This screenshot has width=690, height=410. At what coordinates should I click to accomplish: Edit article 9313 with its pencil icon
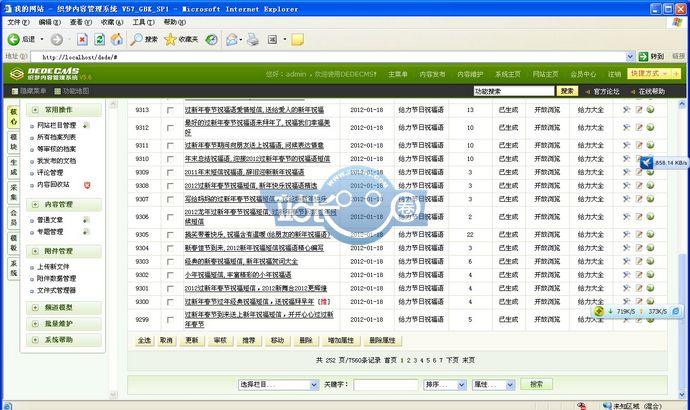[x=639, y=110]
